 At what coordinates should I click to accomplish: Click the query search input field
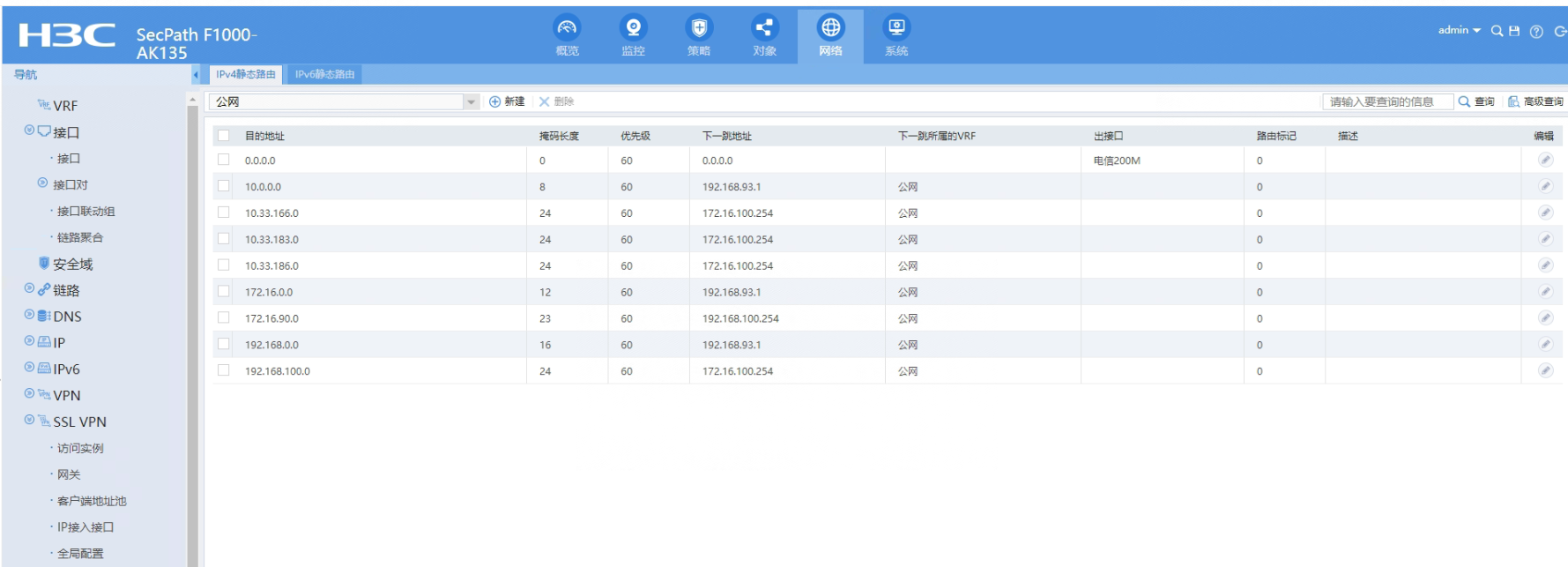1386,102
